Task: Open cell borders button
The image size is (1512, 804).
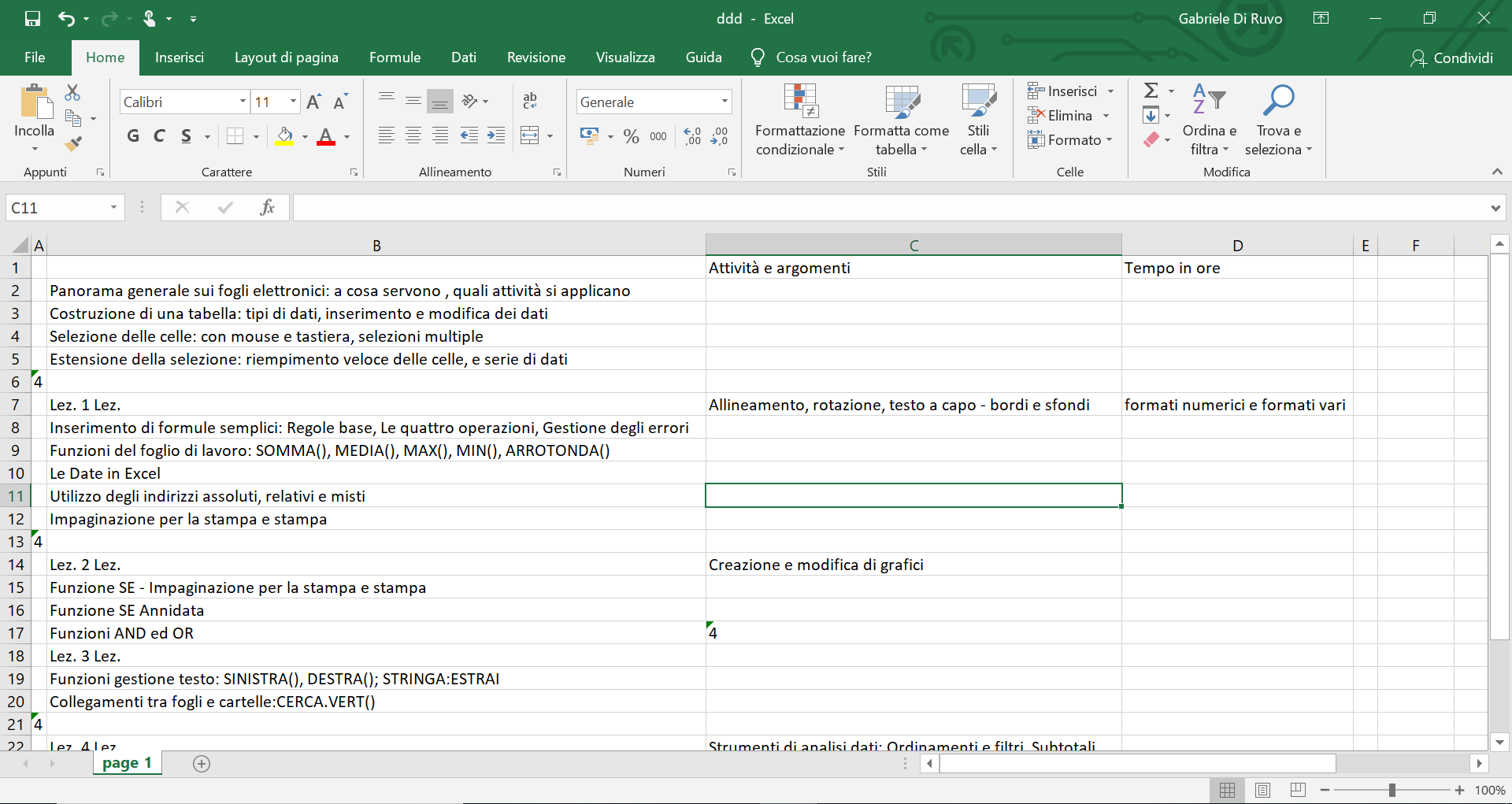Action: click(x=235, y=136)
